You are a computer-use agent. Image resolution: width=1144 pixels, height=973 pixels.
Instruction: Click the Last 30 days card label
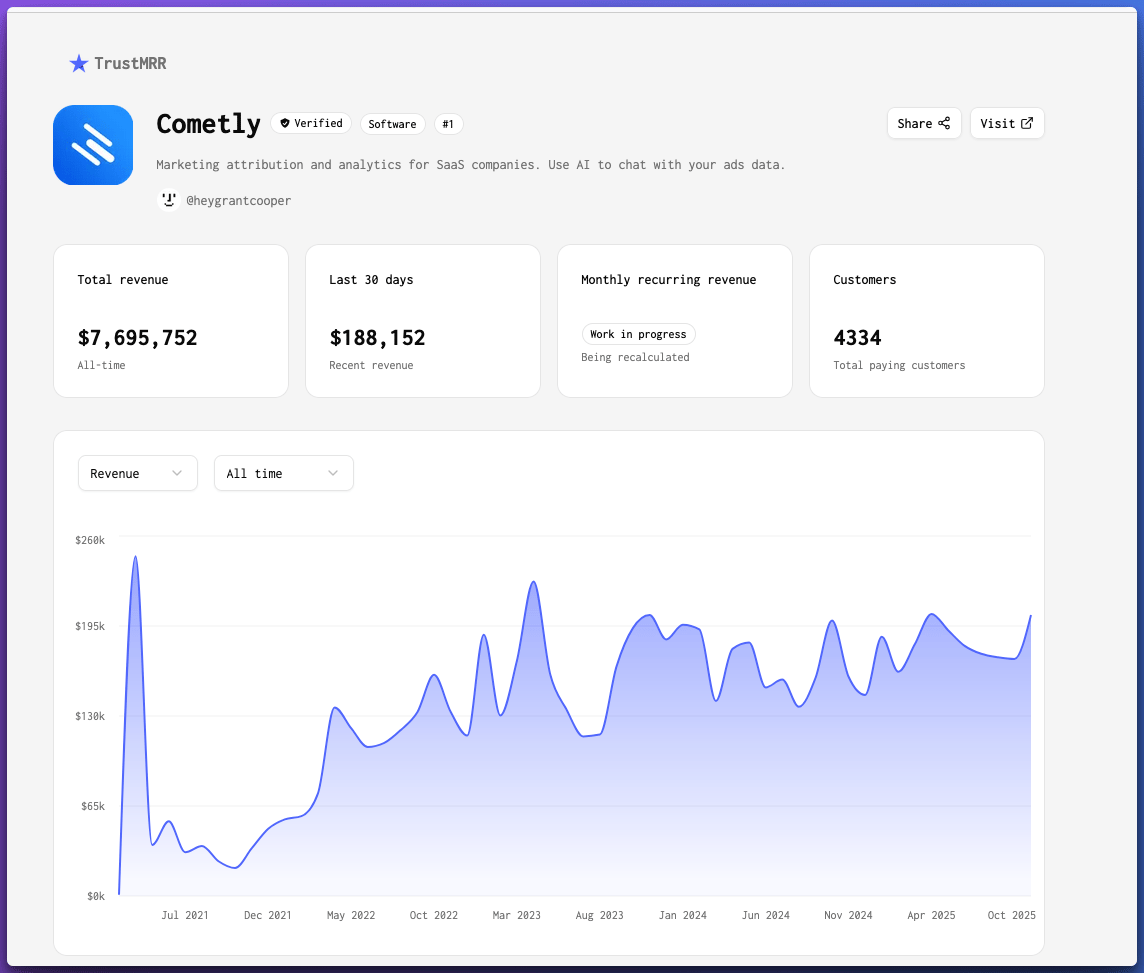point(371,279)
